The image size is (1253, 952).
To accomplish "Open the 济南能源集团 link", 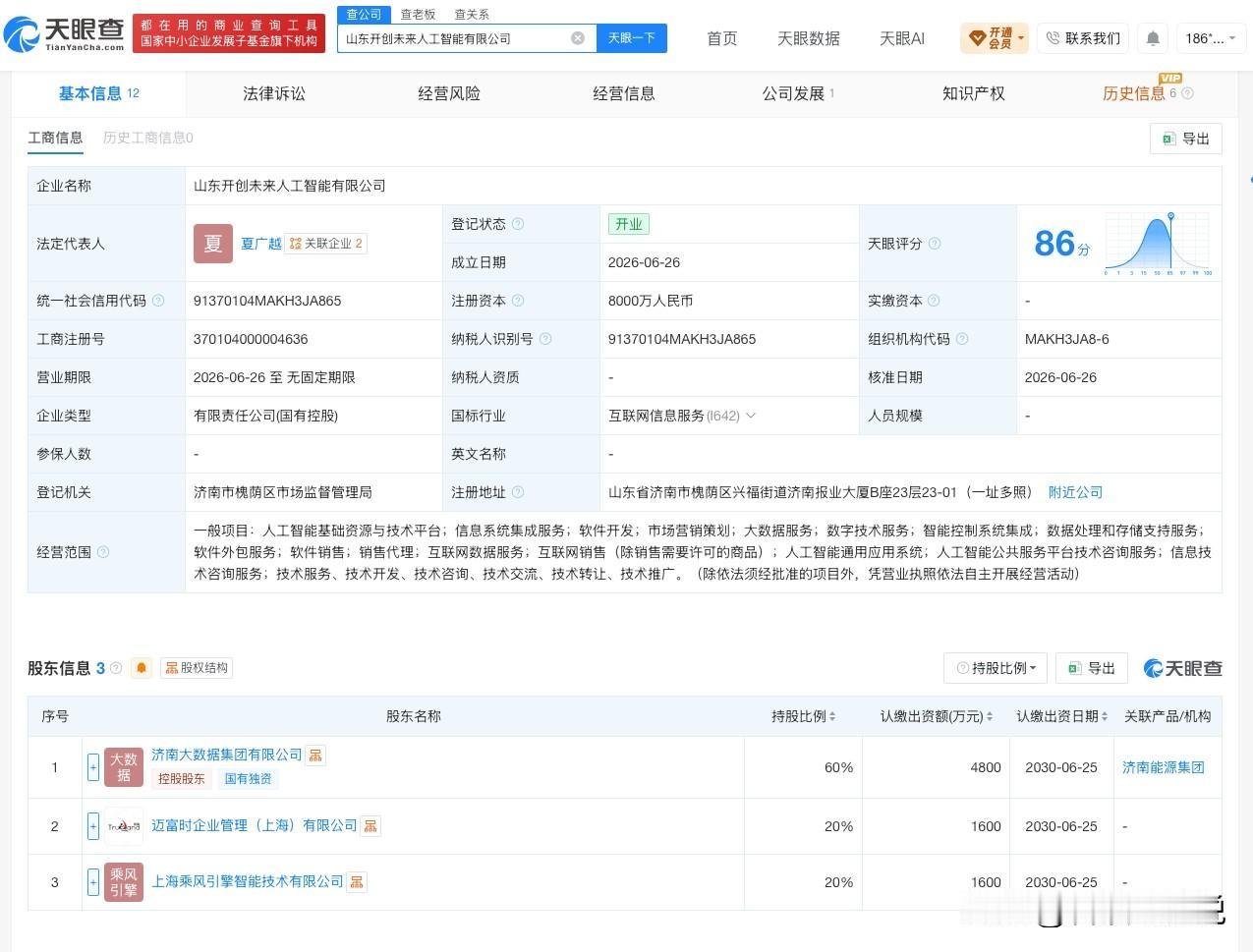I will click(x=1164, y=767).
